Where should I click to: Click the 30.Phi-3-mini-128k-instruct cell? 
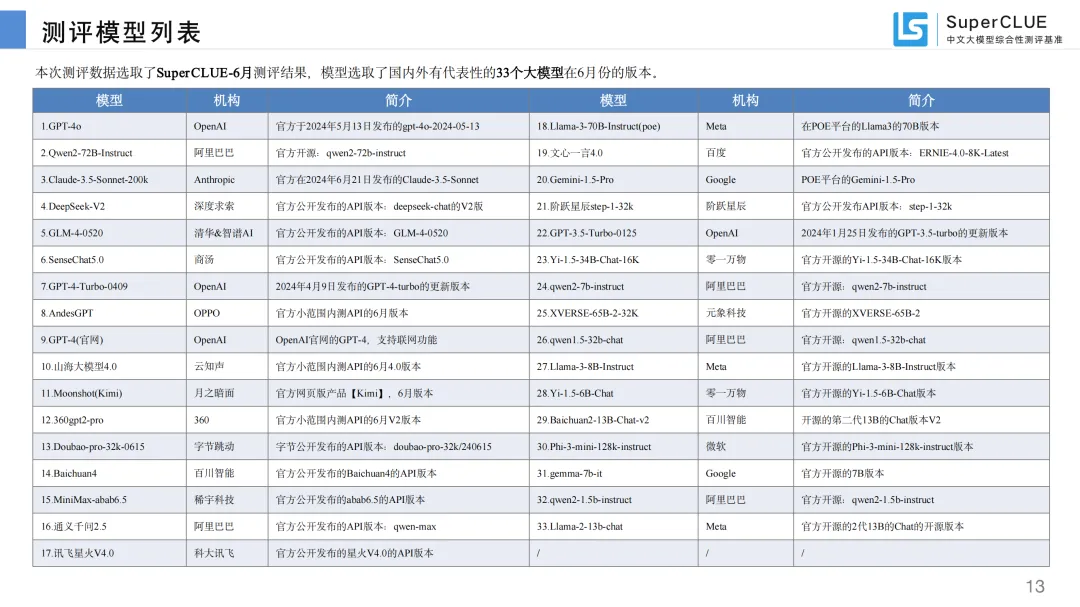click(614, 446)
